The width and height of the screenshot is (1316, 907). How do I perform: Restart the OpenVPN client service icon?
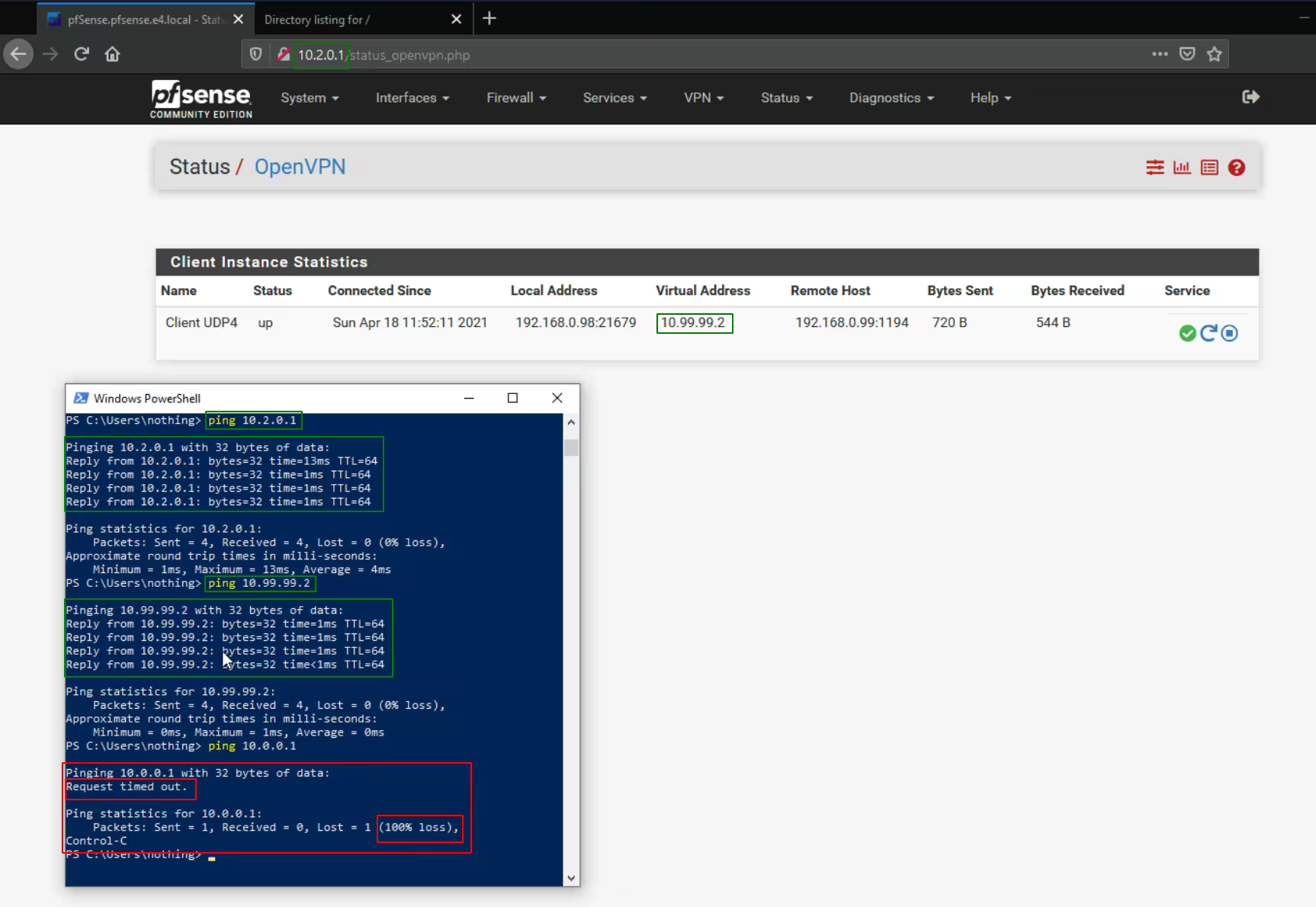tap(1208, 333)
